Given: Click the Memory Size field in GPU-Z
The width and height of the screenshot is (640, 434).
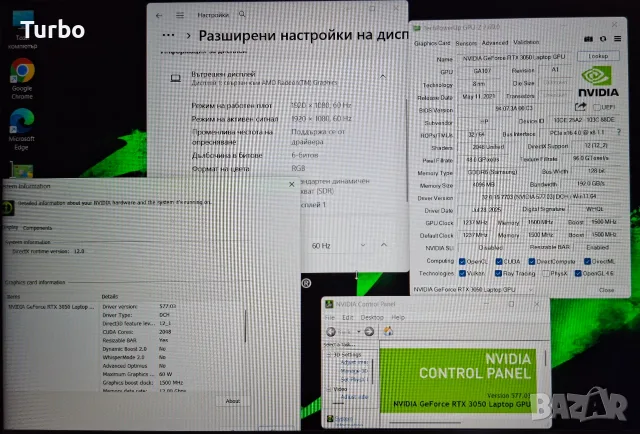Looking at the screenshot, I should click(483, 185).
